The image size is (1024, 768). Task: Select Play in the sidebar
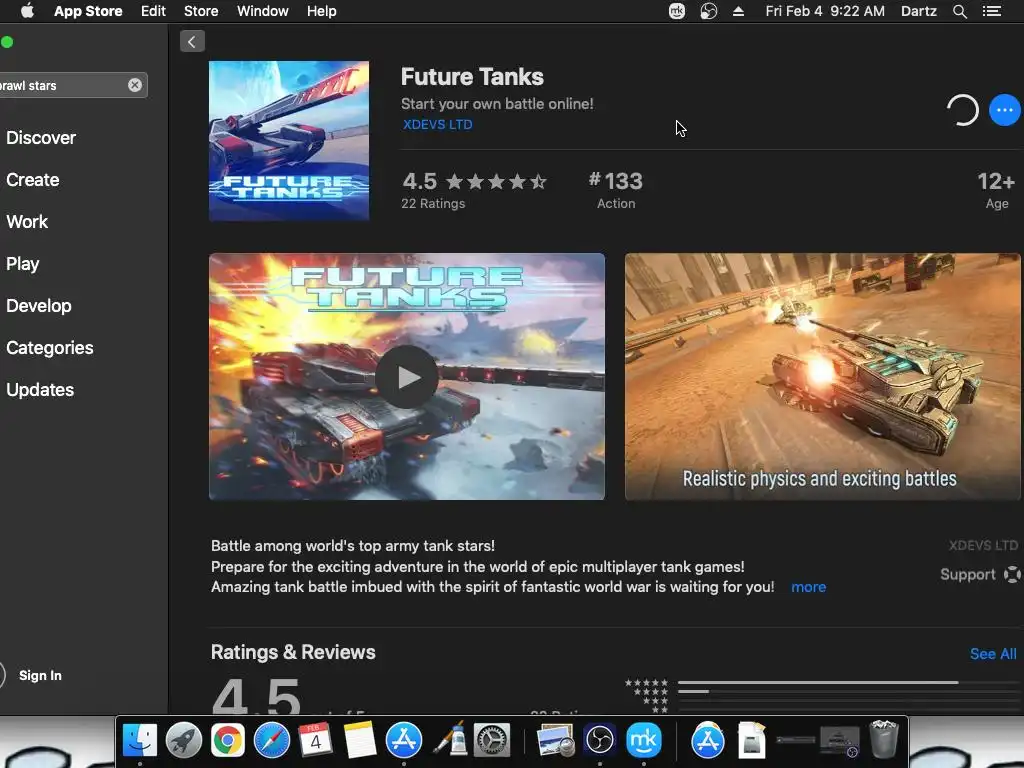(x=23, y=264)
